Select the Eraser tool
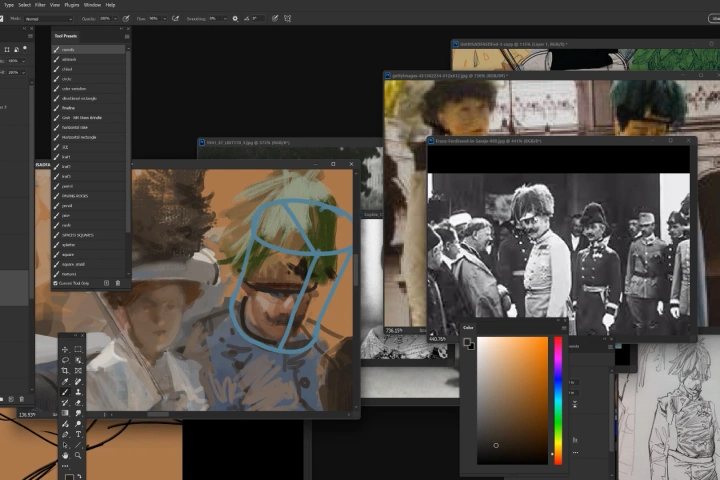 78,402
